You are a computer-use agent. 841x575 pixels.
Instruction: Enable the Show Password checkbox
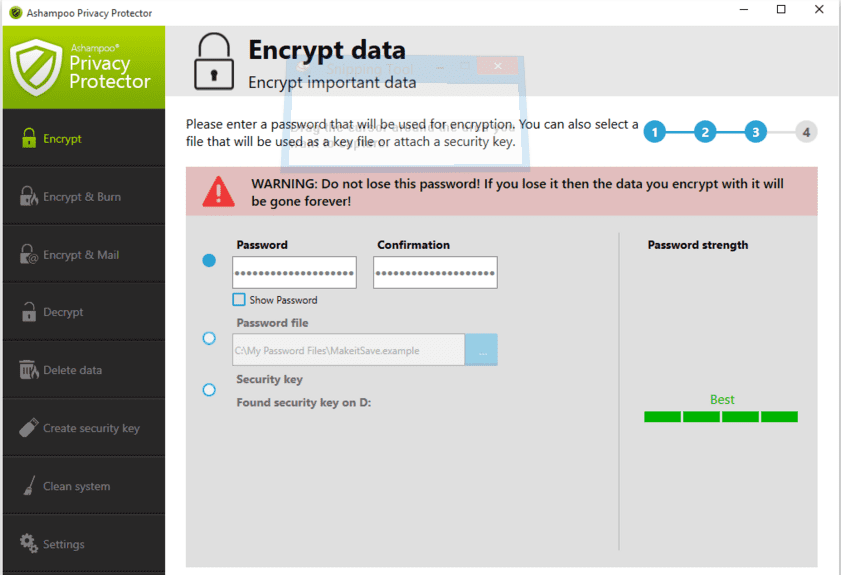click(x=239, y=299)
